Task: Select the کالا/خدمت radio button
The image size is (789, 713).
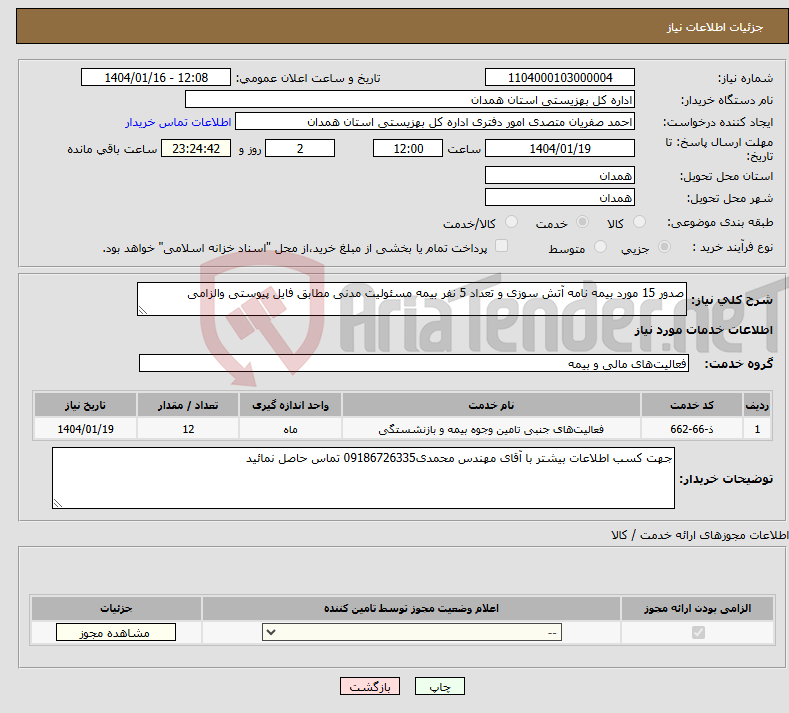Action: point(511,222)
